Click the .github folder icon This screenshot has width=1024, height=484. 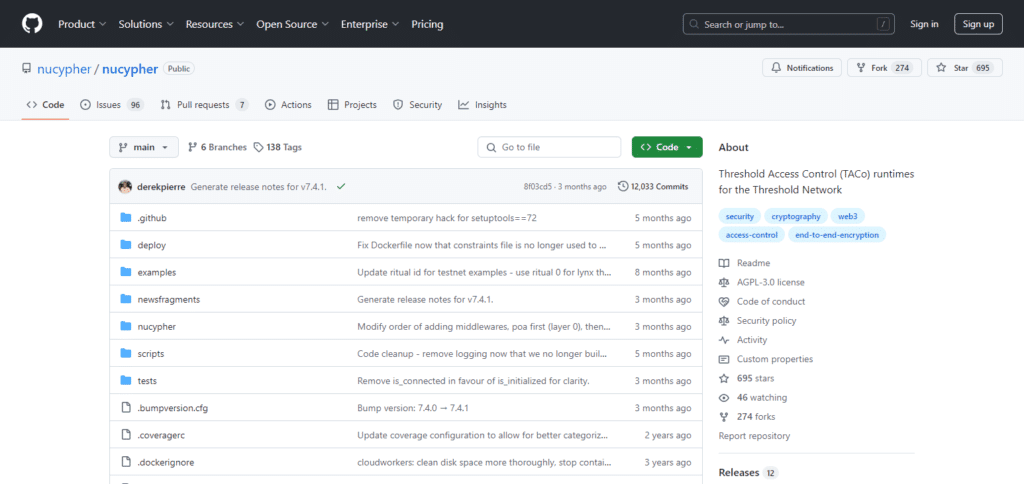(x=126, y=218)
